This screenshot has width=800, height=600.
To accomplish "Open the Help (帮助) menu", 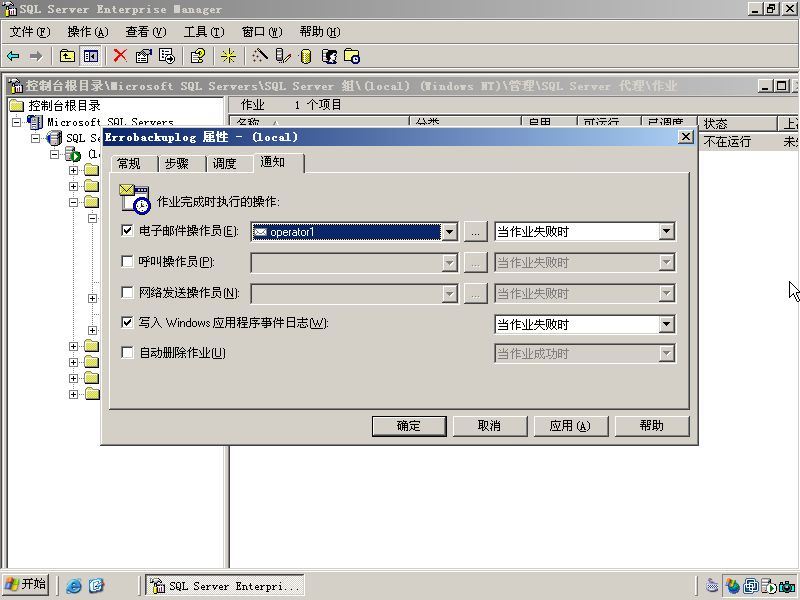I will 320,32.
